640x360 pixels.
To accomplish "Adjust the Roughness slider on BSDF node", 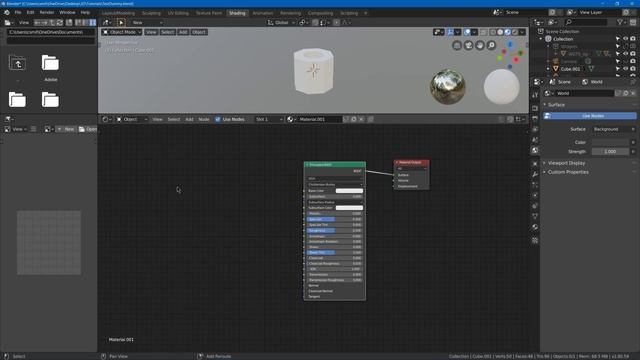I will click(335, 231).
